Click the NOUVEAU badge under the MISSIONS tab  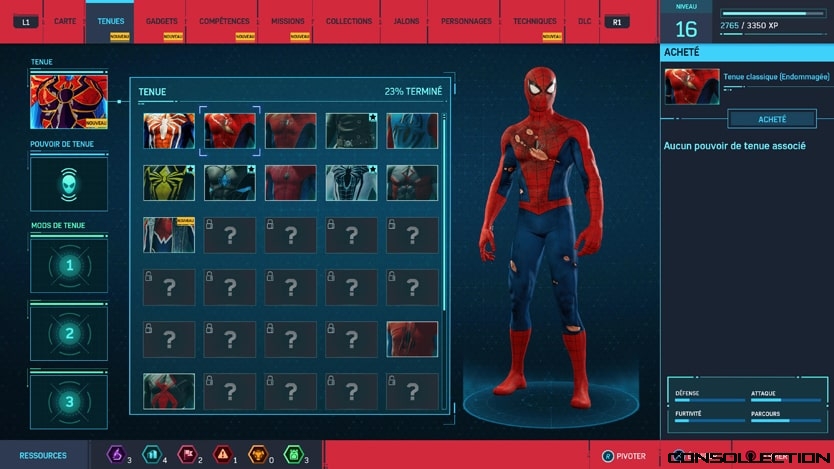[299, 37]
